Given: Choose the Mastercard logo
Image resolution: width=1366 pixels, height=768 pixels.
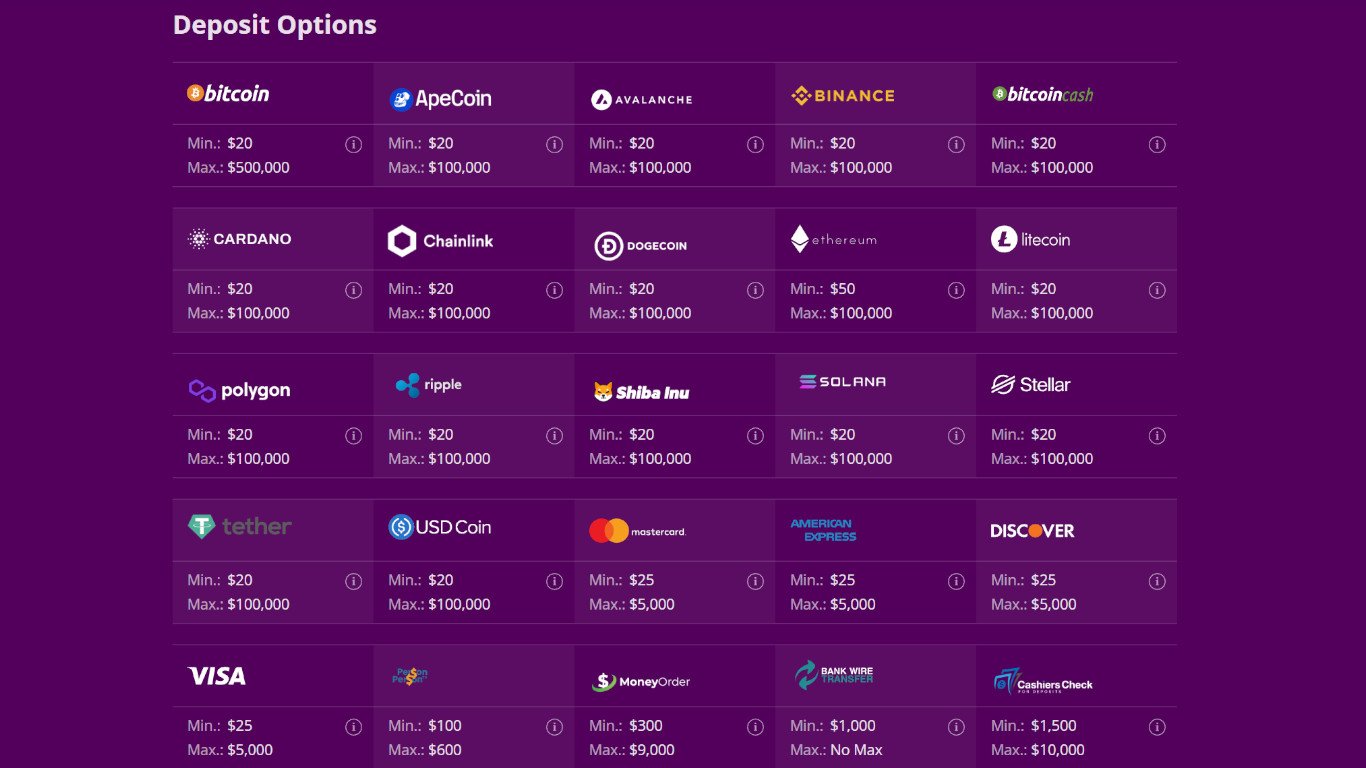Looking at the screenshot, I should 638,531.
